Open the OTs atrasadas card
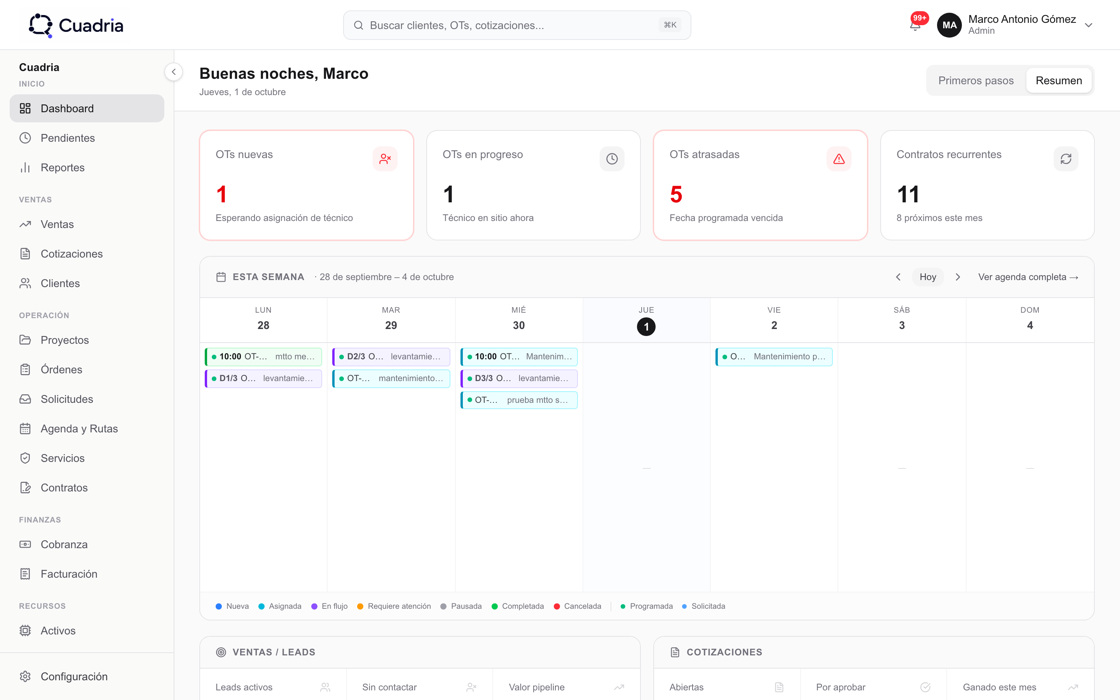This screenshot has height=700, width=1120. (760, 185)
